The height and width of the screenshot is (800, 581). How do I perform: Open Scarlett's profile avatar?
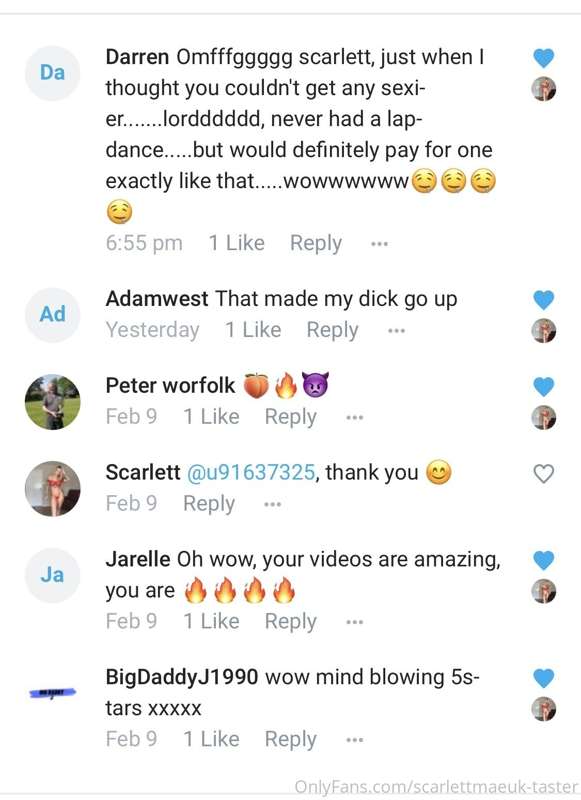coord(53,489)
